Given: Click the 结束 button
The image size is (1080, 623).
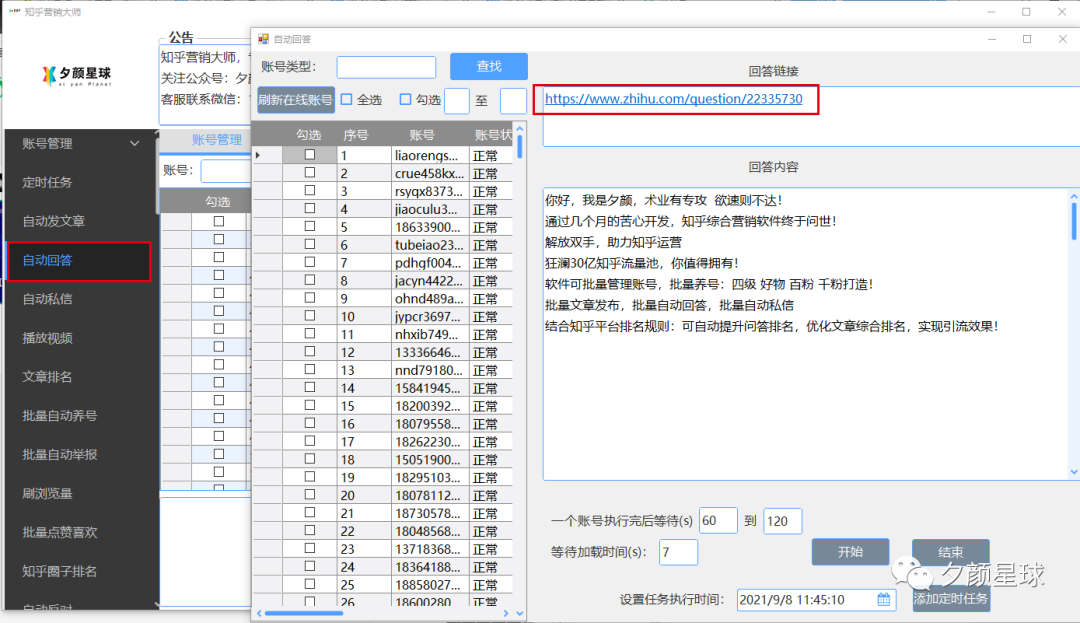Looking at the screenshot, I should pyautogui.click(x=951, y=552).
